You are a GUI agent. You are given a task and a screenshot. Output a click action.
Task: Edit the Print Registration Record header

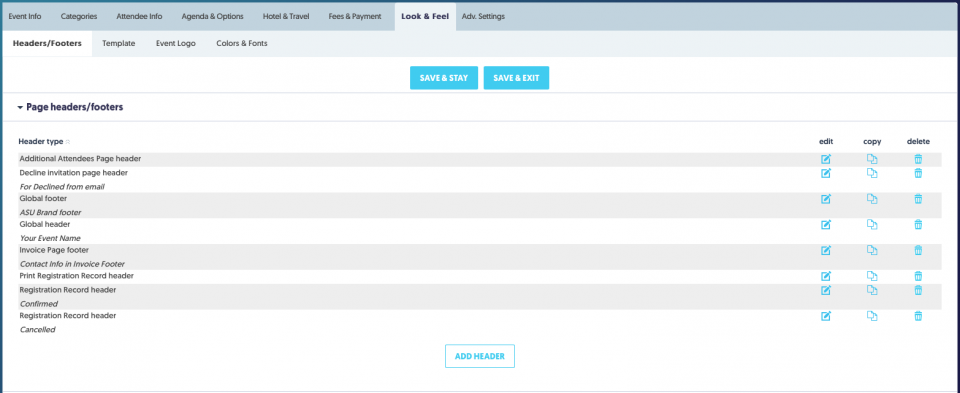(826, 276)
